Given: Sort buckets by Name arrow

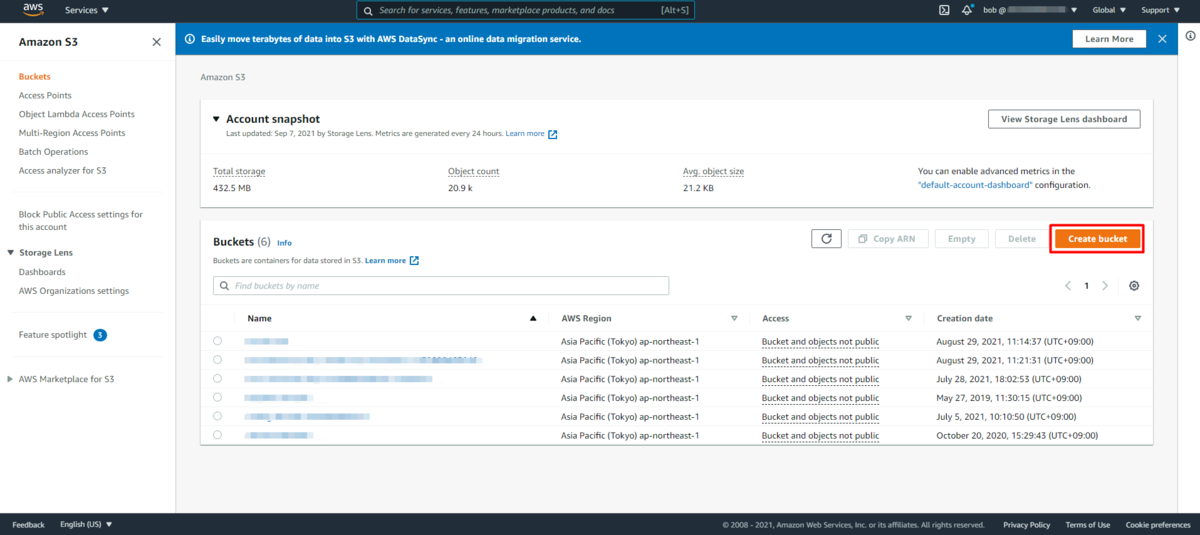Looking at the screenshot, I should pos(533,318).
